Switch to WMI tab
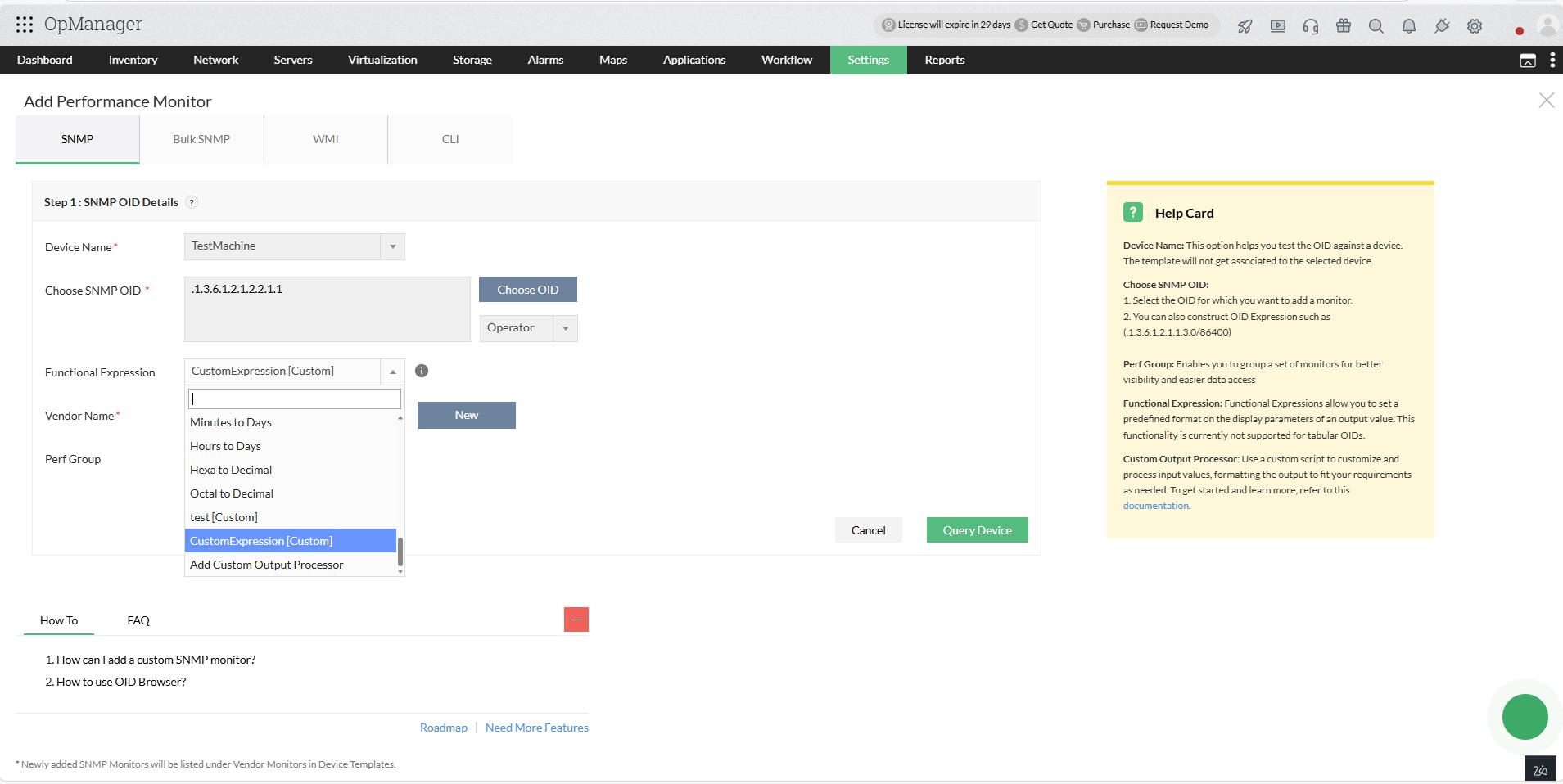Screen dimensions: 1563x784 pos(326,139)
